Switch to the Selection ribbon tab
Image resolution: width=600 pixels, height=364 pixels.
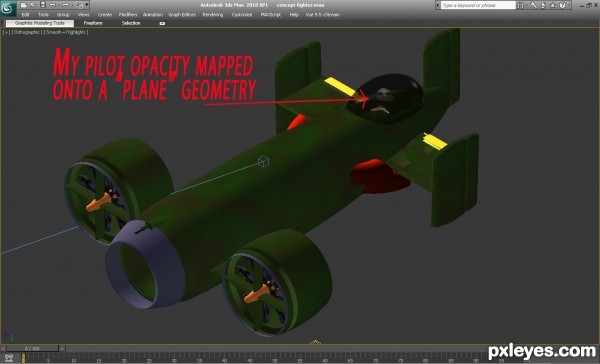click(x=131, y=23)
